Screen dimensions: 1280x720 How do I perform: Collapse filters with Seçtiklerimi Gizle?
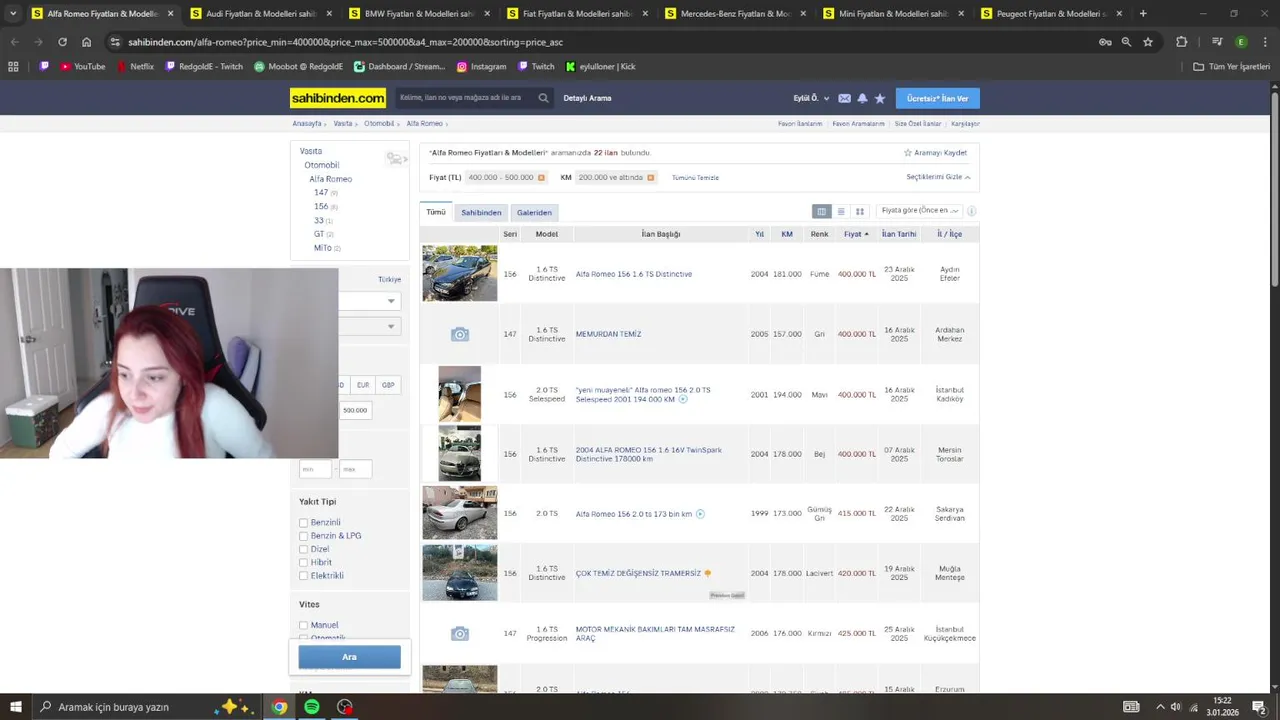coord(938,177)
